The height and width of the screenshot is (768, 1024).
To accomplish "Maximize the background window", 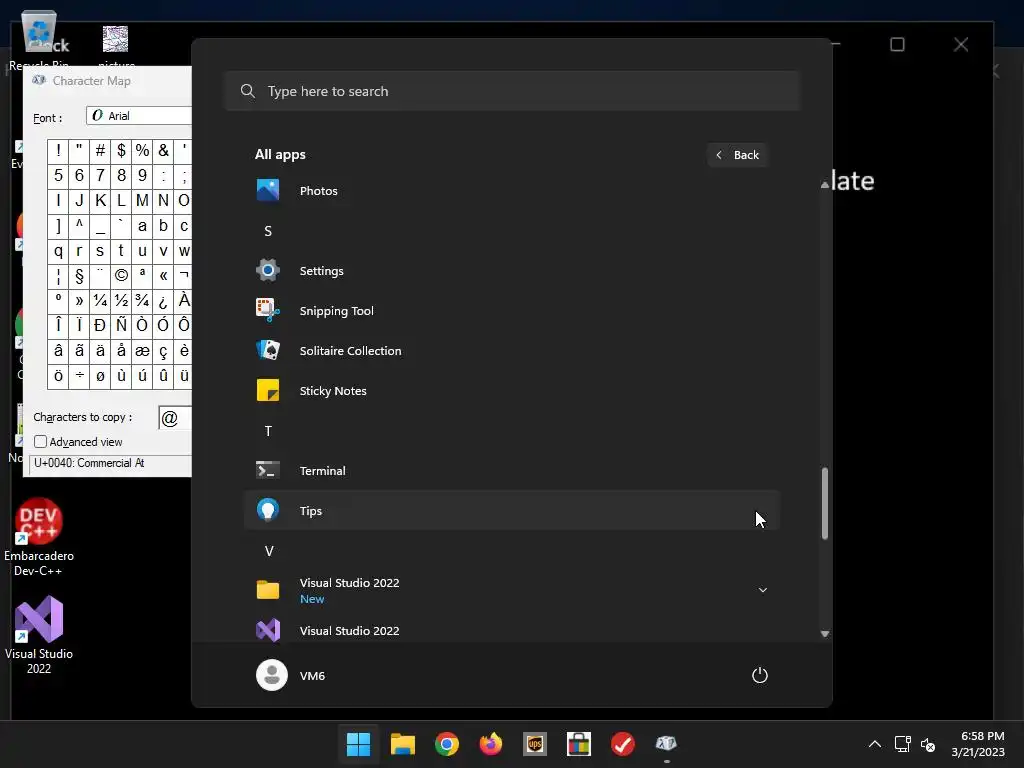I will [x=897, y=44].
